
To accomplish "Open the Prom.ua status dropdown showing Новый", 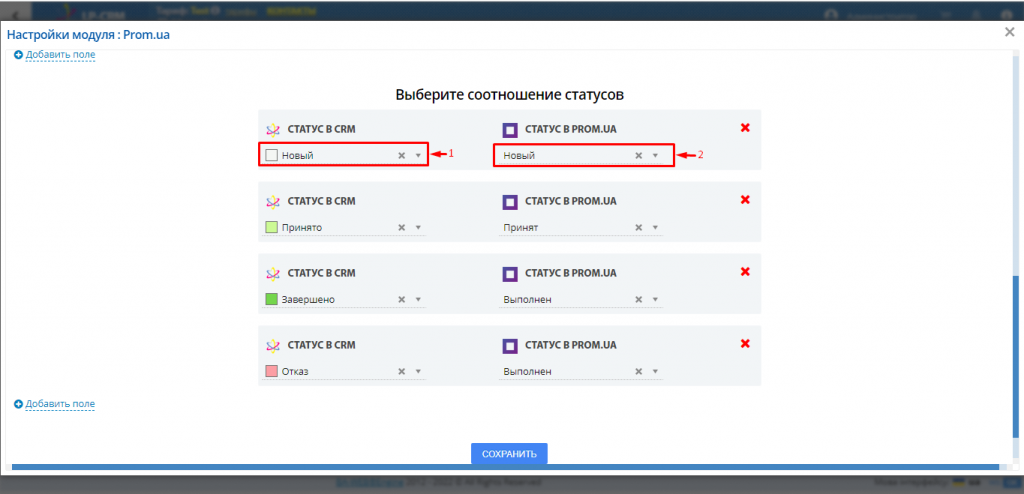I will [x=655, y=156].
